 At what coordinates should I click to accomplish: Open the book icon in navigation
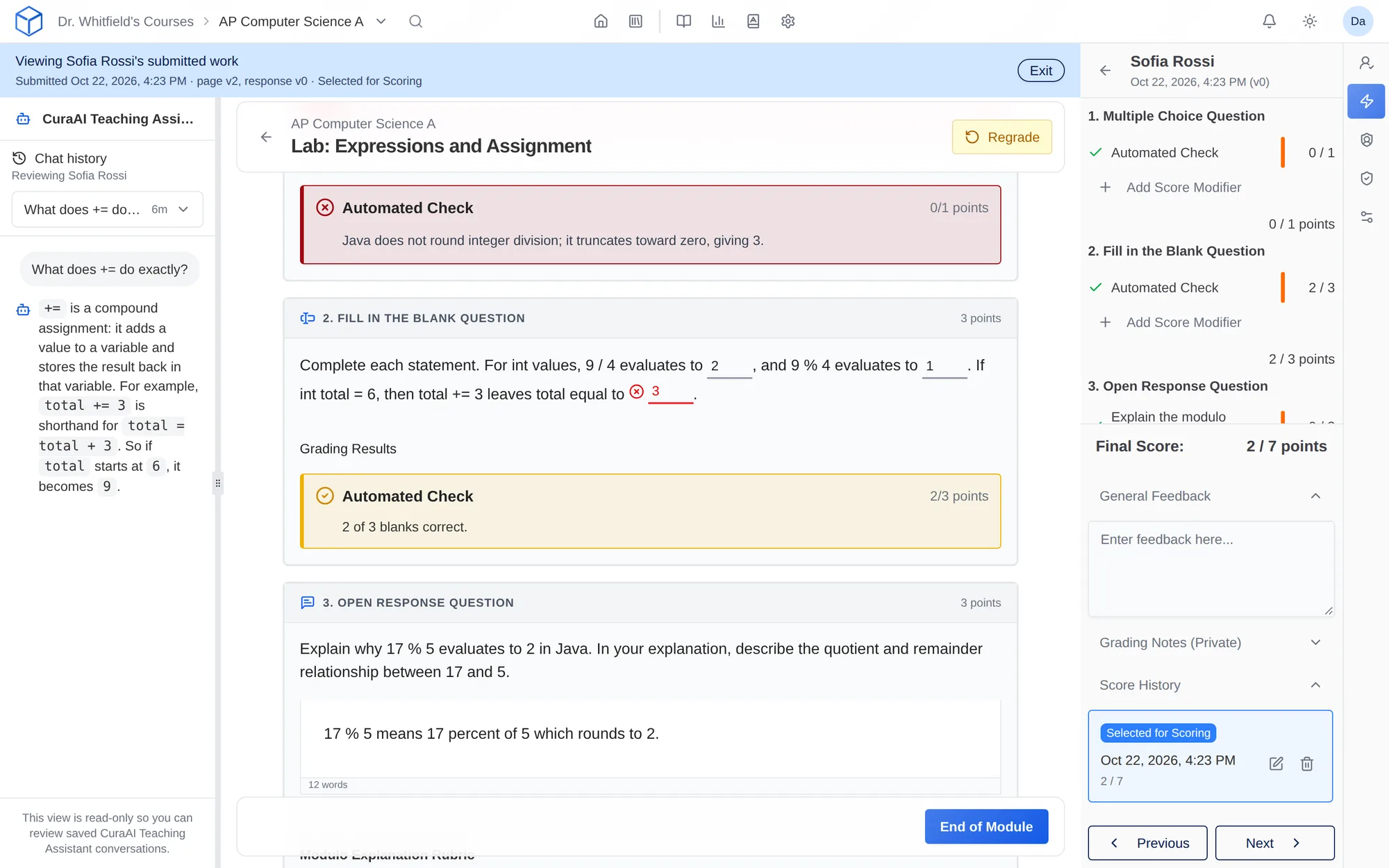pos(683,22)
